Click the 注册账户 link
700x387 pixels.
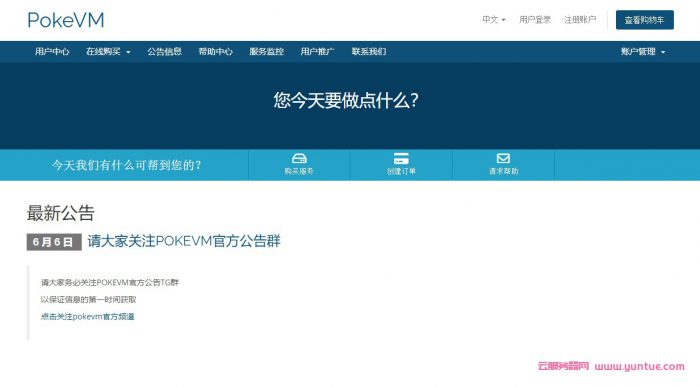580,20
